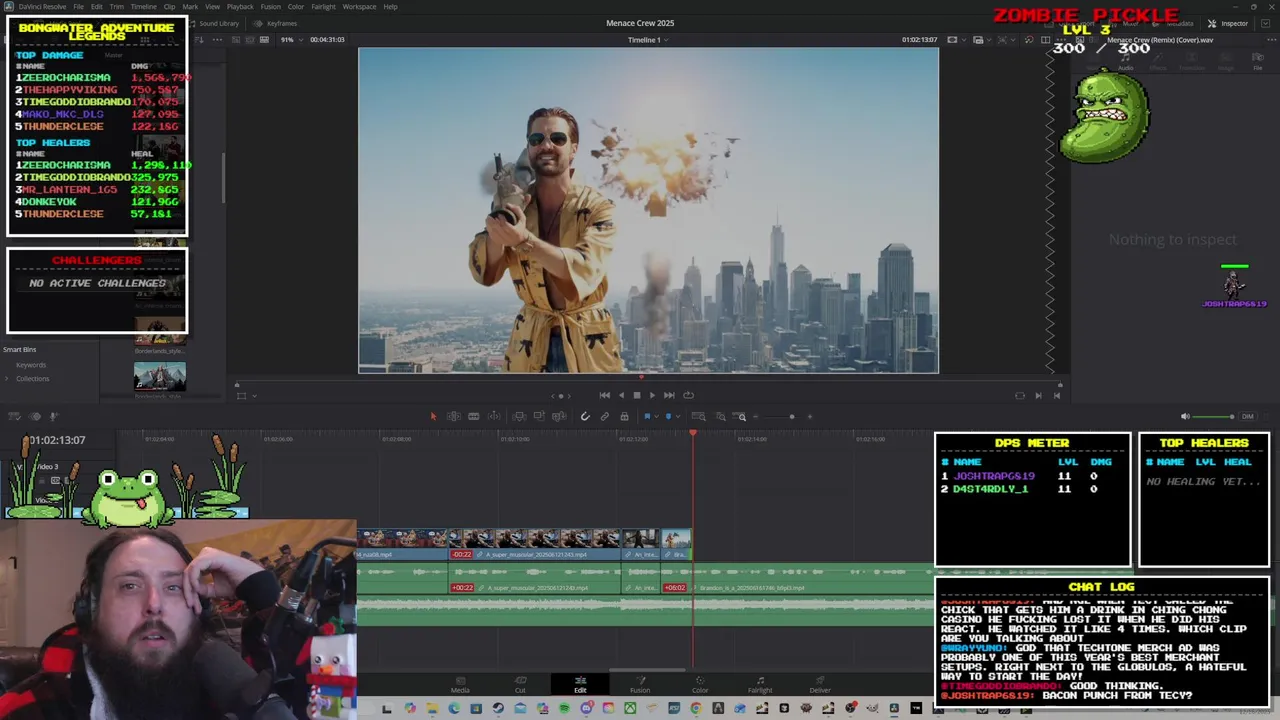The width and height of the screenshot is (1280, 720).
Task: Toggle Position Lock padlock icon
Action: tap(624, 416)
